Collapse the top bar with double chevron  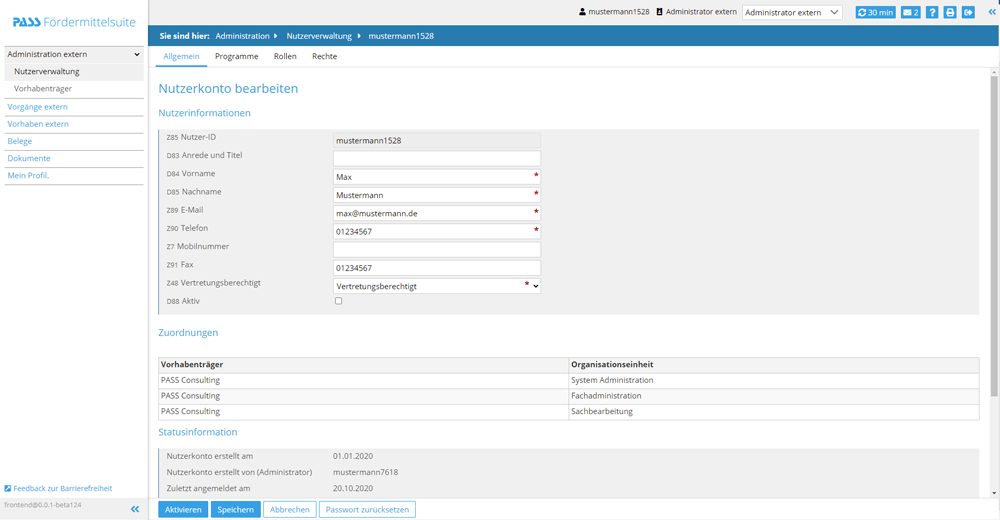(x=992, y=11)
